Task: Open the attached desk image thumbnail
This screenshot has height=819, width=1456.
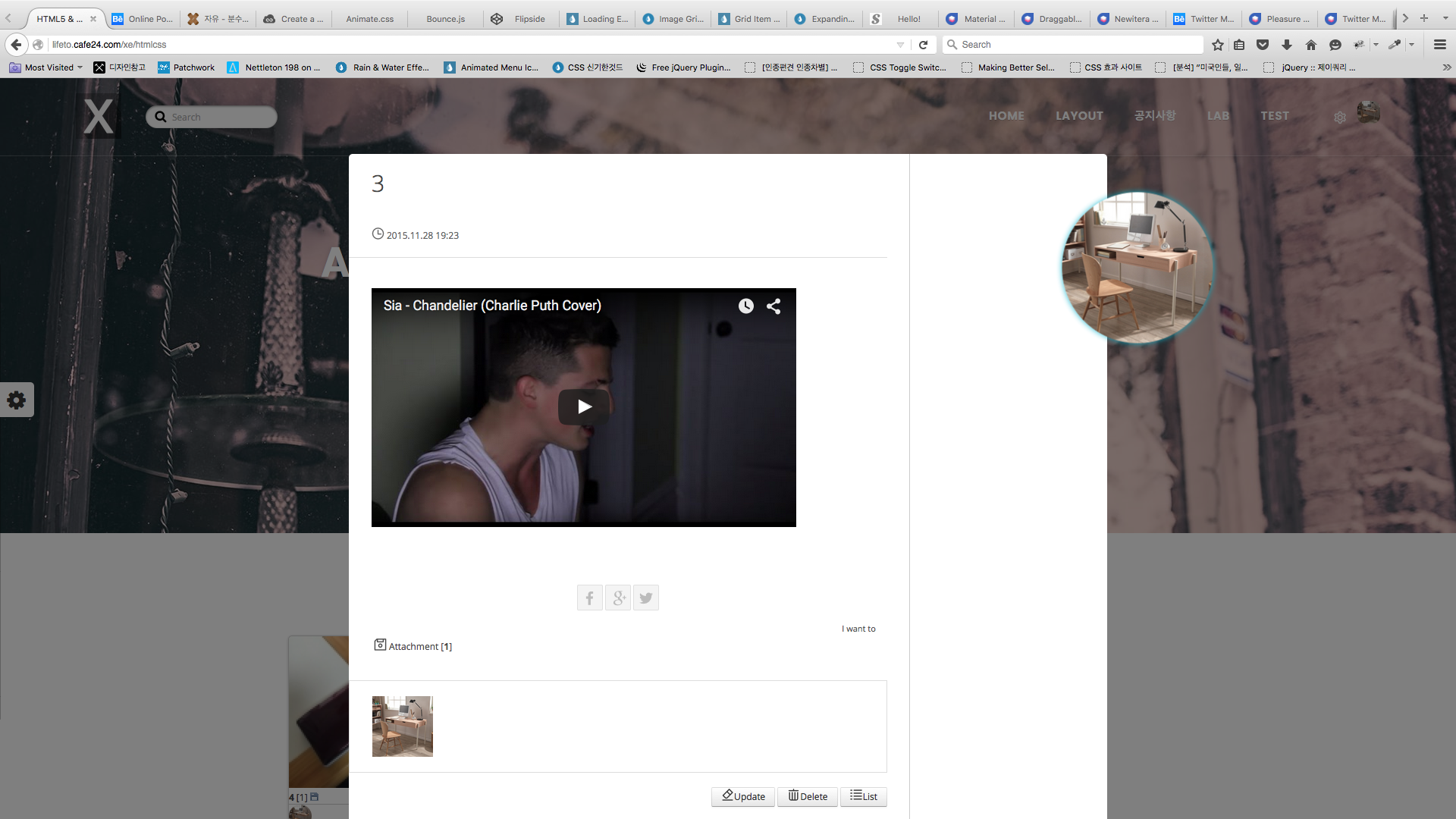Action: [x=403, y=726]
